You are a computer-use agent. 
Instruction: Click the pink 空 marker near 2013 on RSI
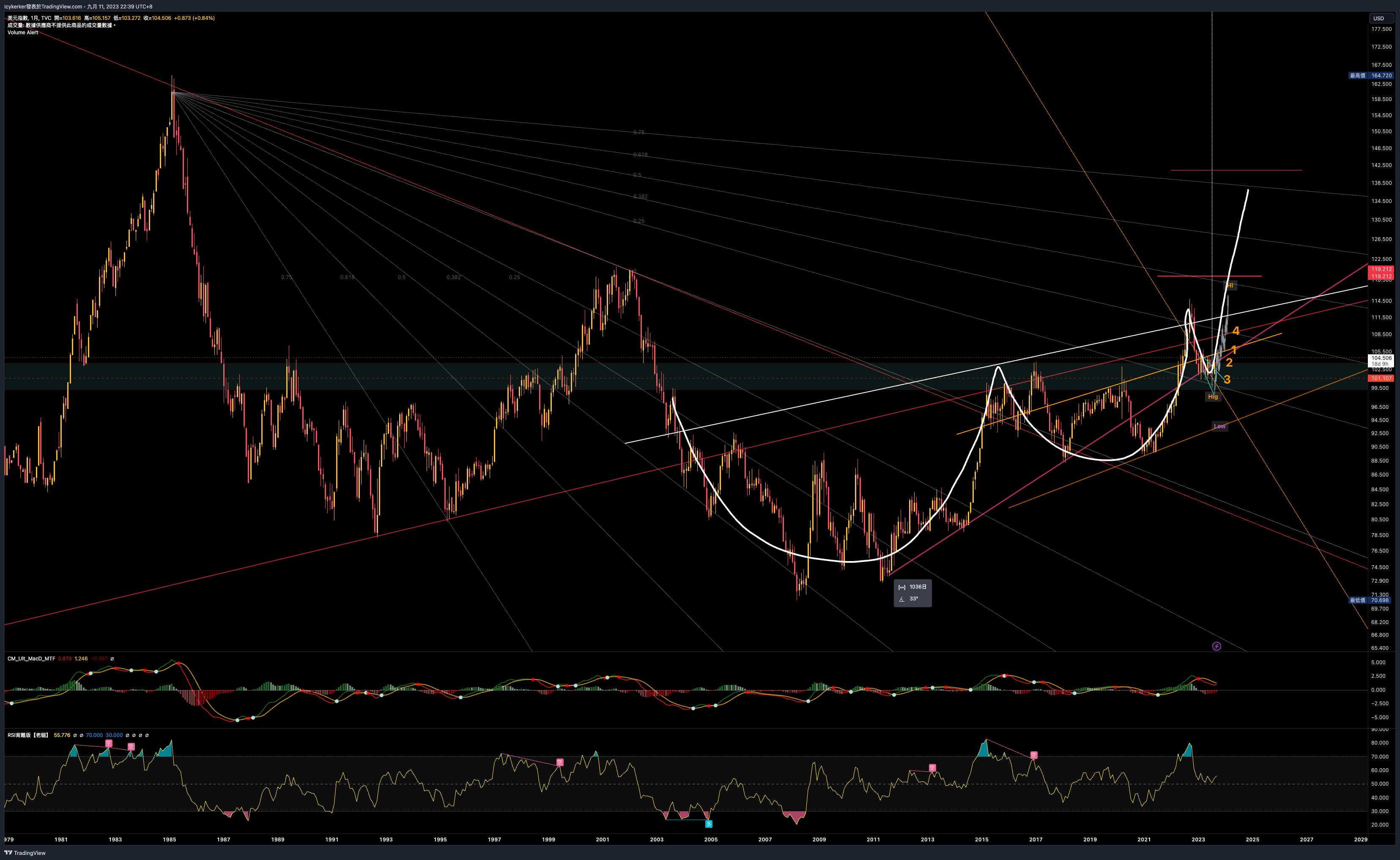coord(933,768)
